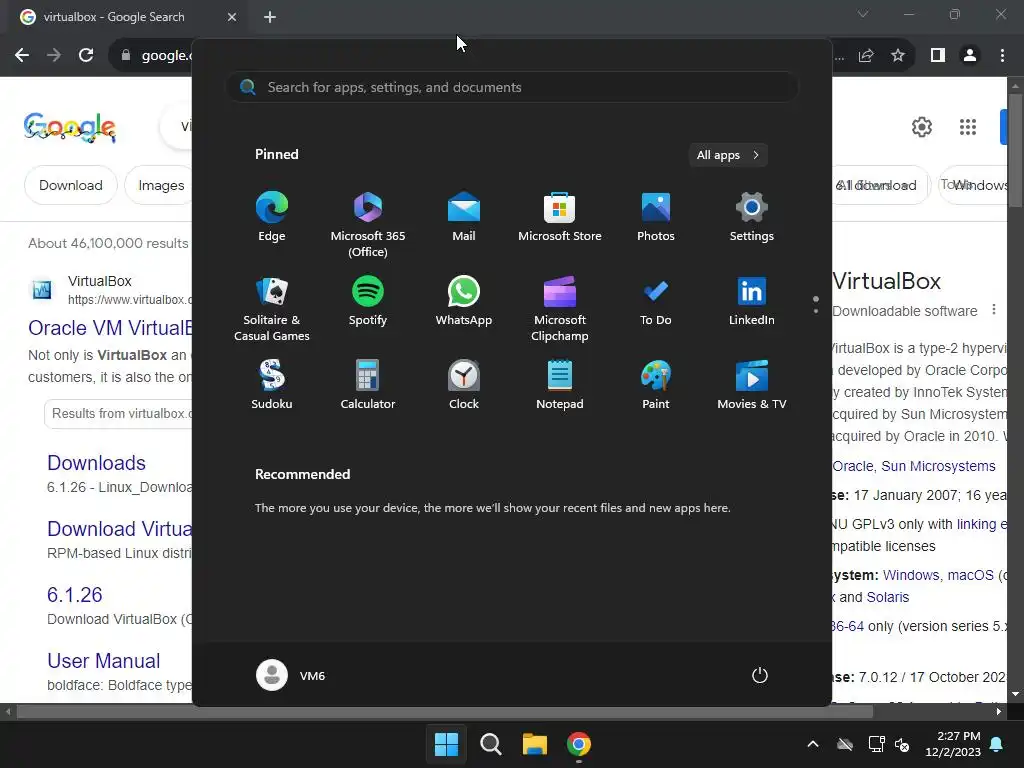Open the User Manual sitelink

103,661
